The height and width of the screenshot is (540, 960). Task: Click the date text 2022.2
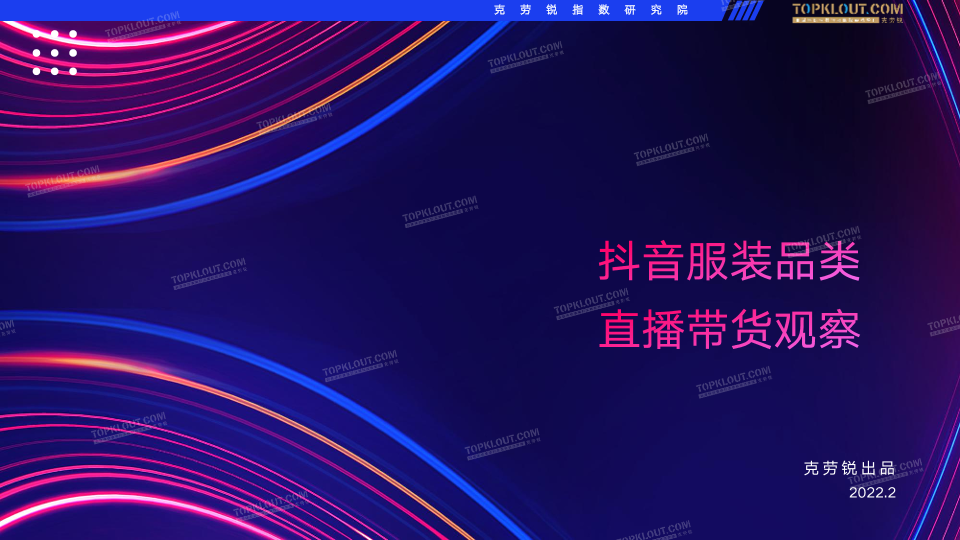[x=872, y=492]
